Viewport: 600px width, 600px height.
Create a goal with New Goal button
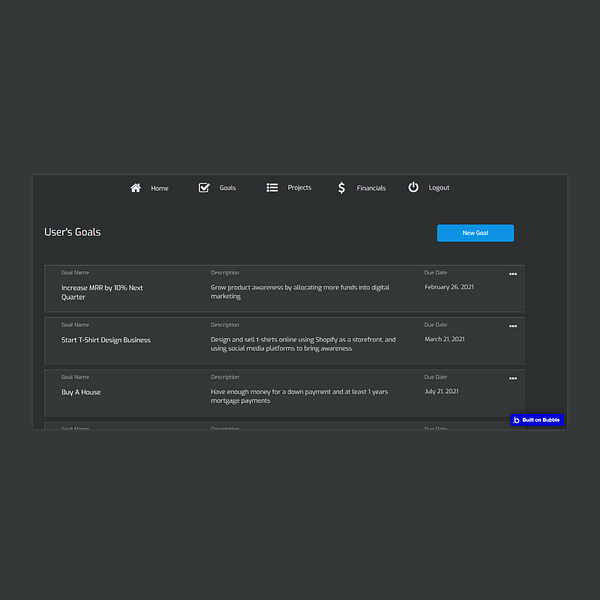[475, 233]
